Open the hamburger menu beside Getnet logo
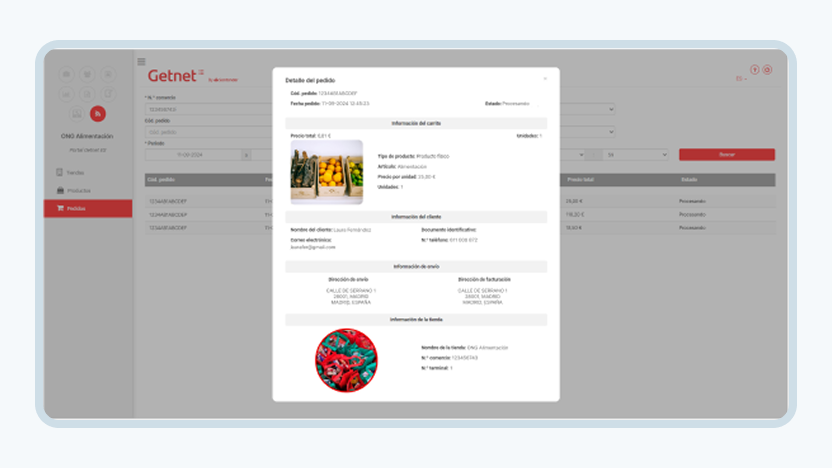The width and height of the screenshot is (832, 468). pyautogui.click(x=141, y=62)
